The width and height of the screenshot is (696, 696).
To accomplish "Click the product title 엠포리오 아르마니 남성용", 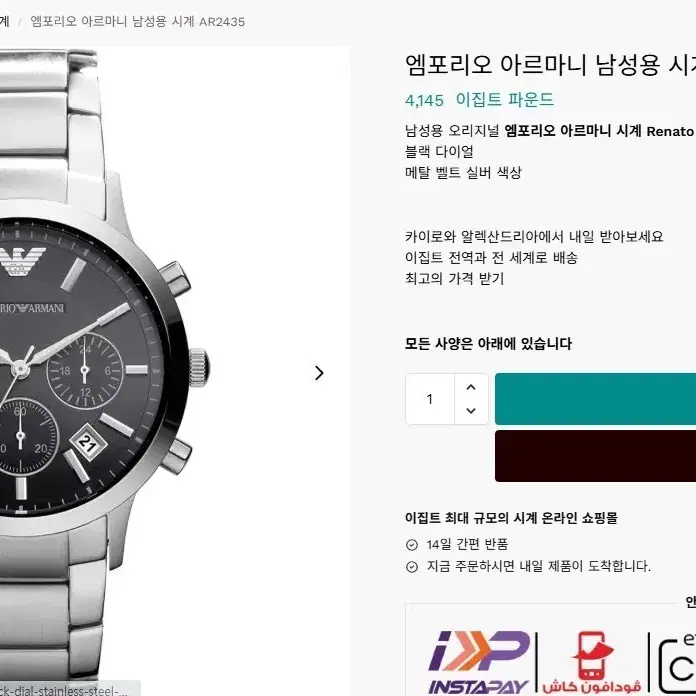I will click(x=550, y=65).
